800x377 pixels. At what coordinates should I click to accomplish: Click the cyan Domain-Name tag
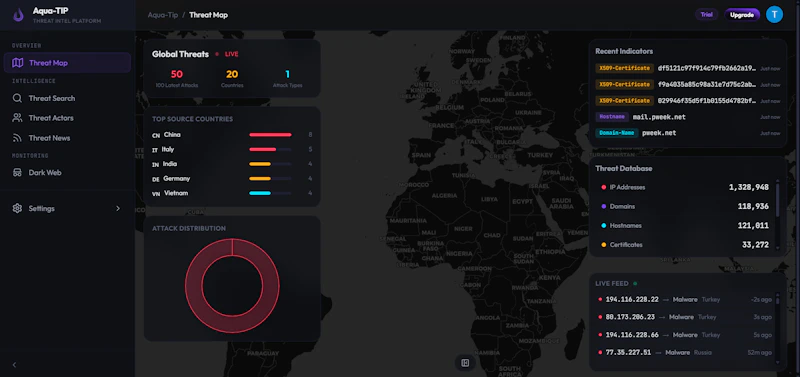tap(616, 133)
